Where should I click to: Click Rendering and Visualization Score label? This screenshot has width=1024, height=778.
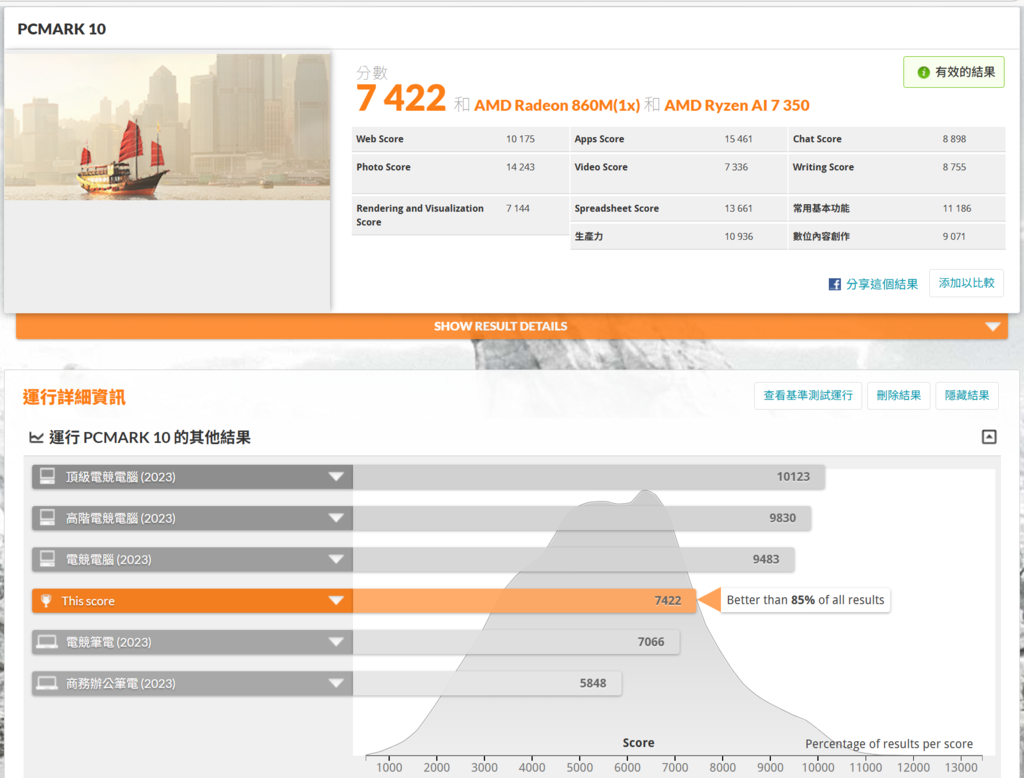point(420,215)
